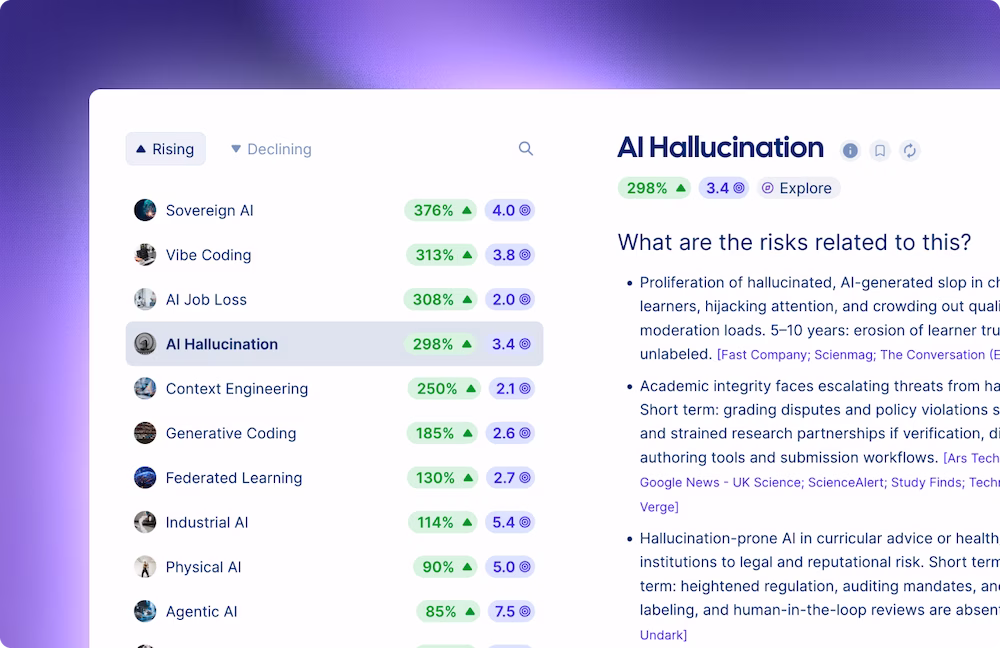This screenshot has width=1000, height=648.
Task: Click the 185% badge for Generative Coding
Action: pos(442,433)
